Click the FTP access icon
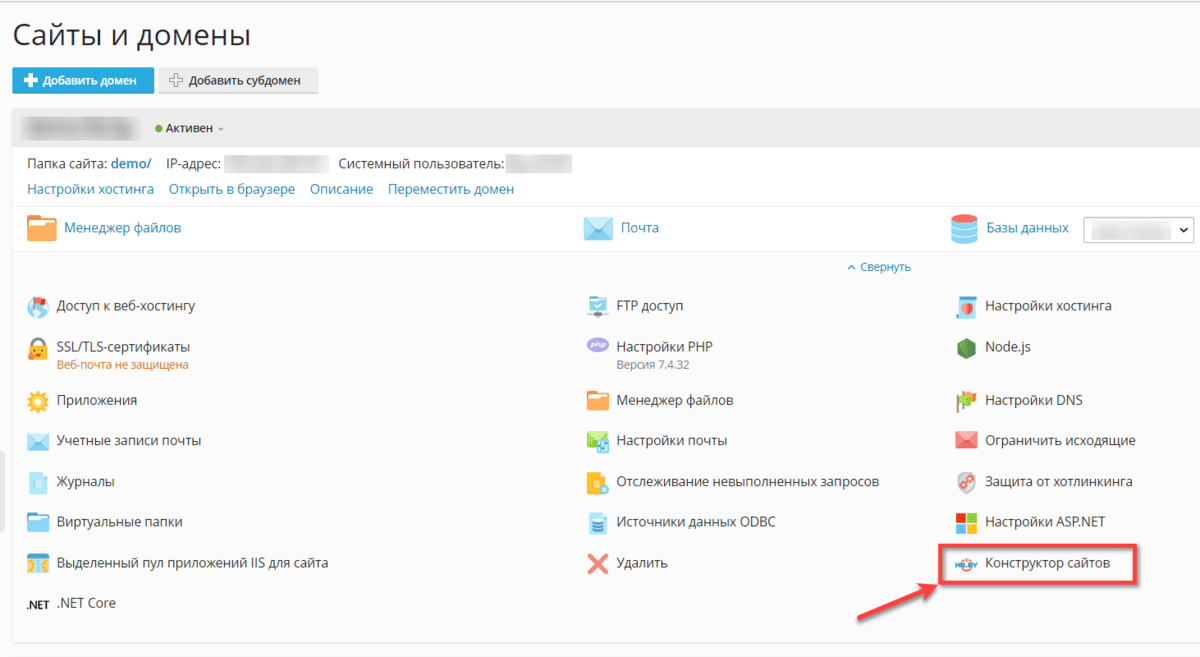 point(598,306)
